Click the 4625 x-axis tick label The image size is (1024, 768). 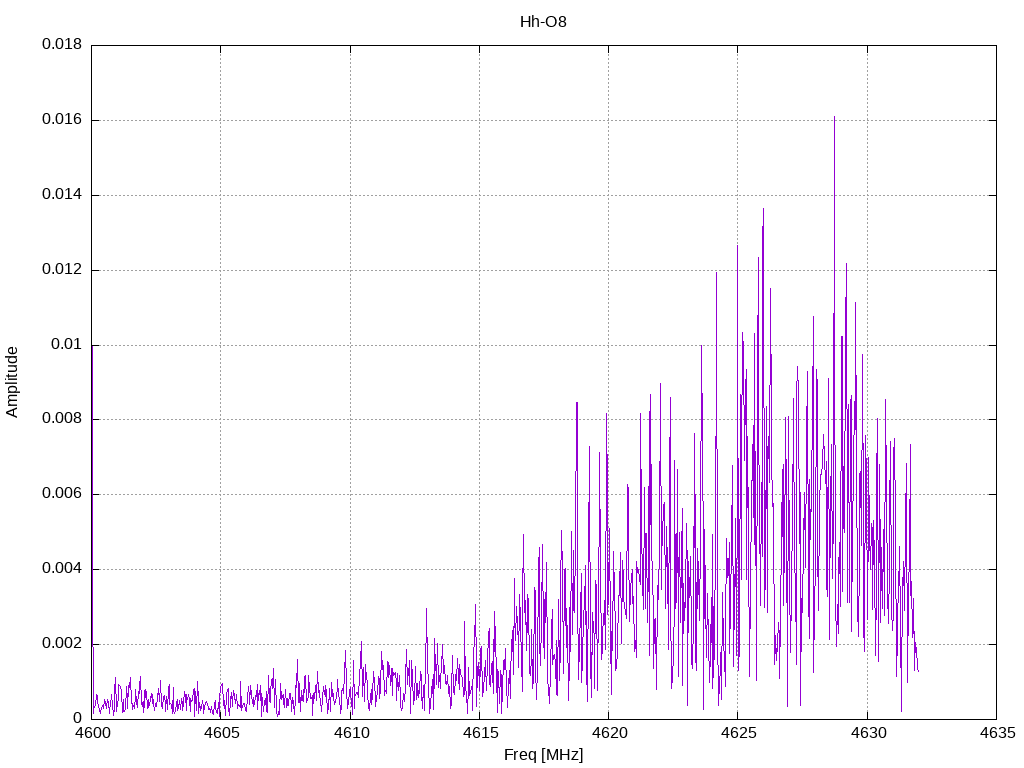click(x=737, y=733)
